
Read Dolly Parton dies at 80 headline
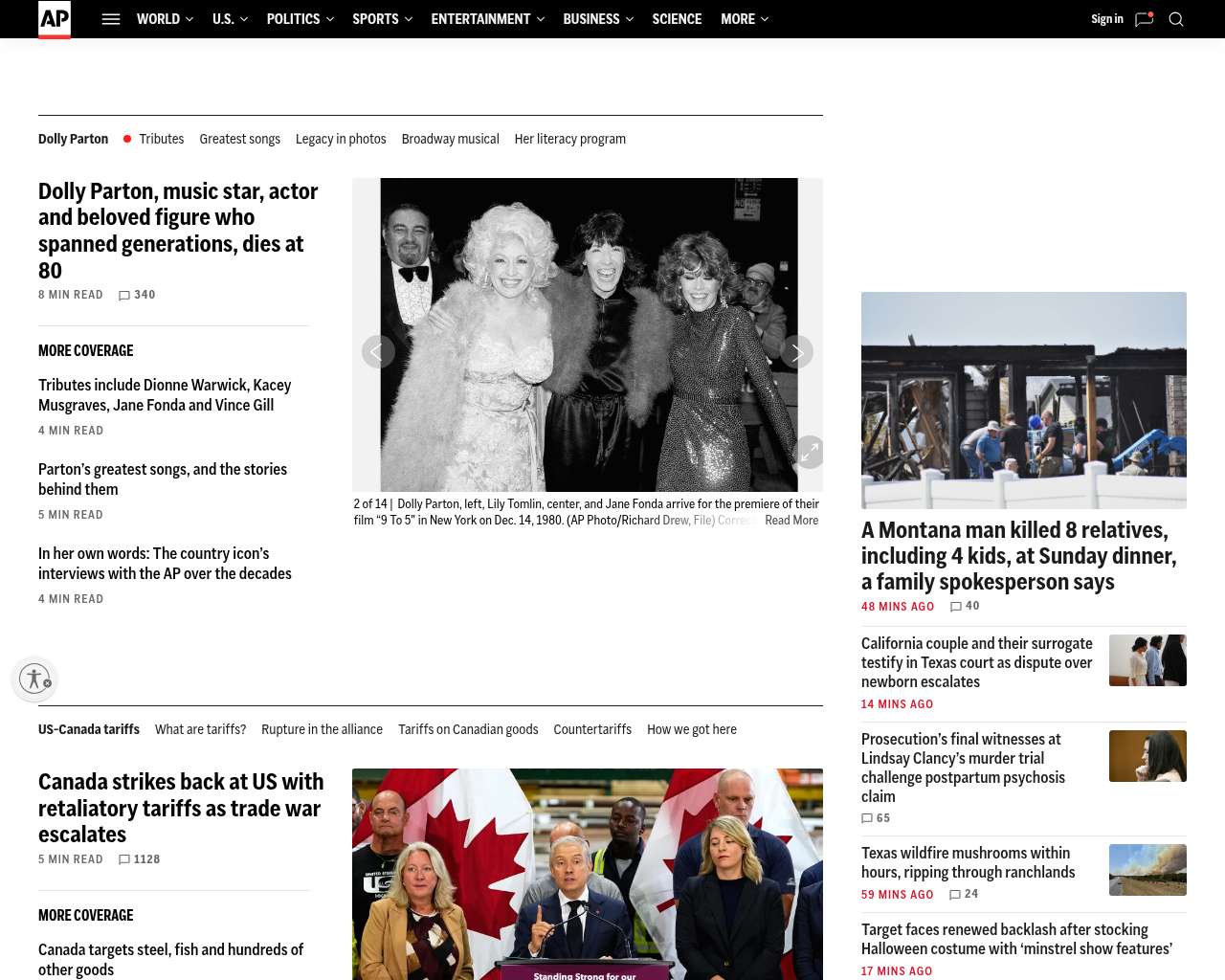(x=179, y=231)
